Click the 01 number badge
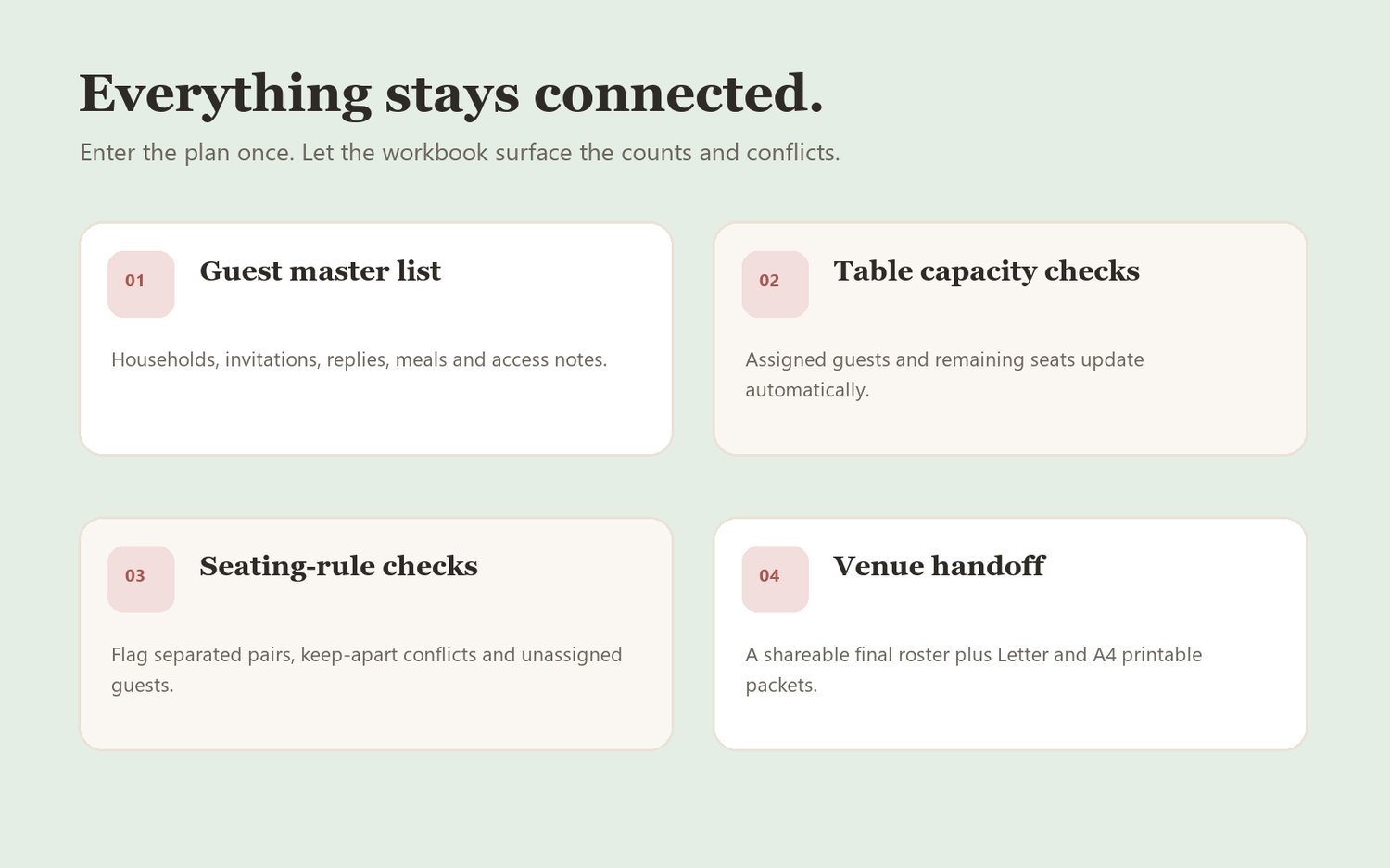The width and height of the screenshot is (1390, 868). tap(141, 284)
